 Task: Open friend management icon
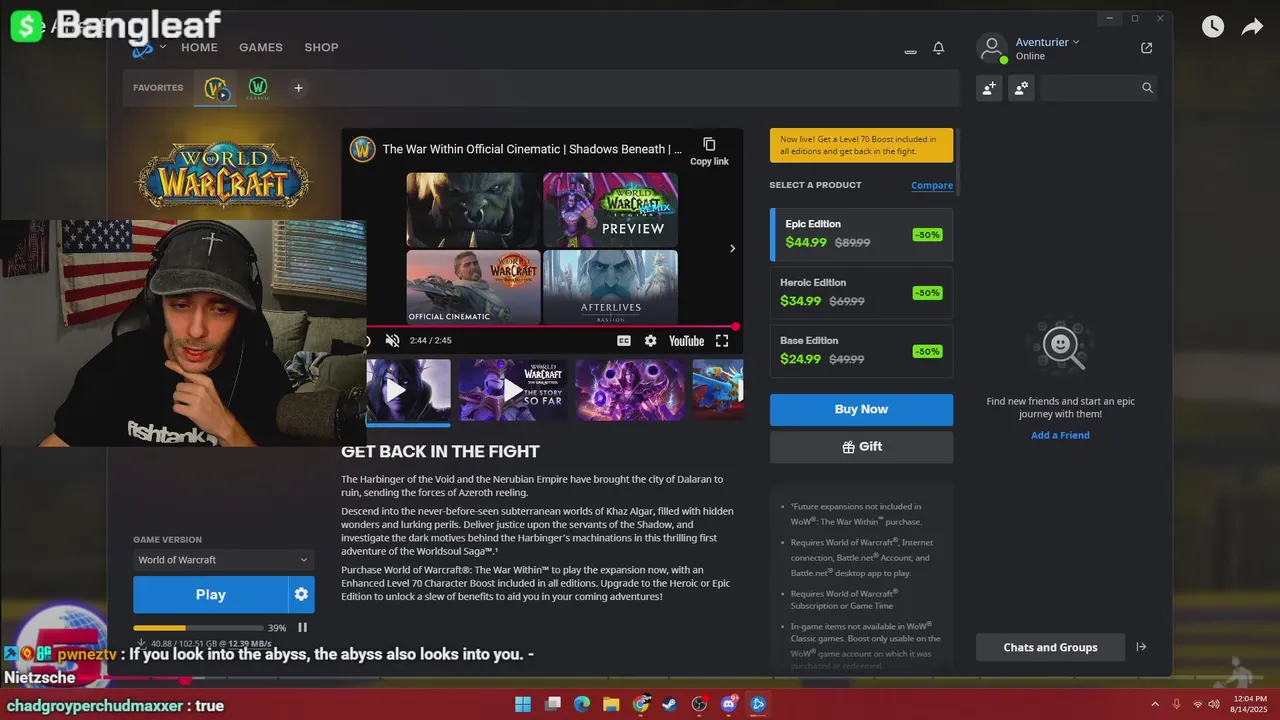pyautogui.click(x=1021, y=88)
